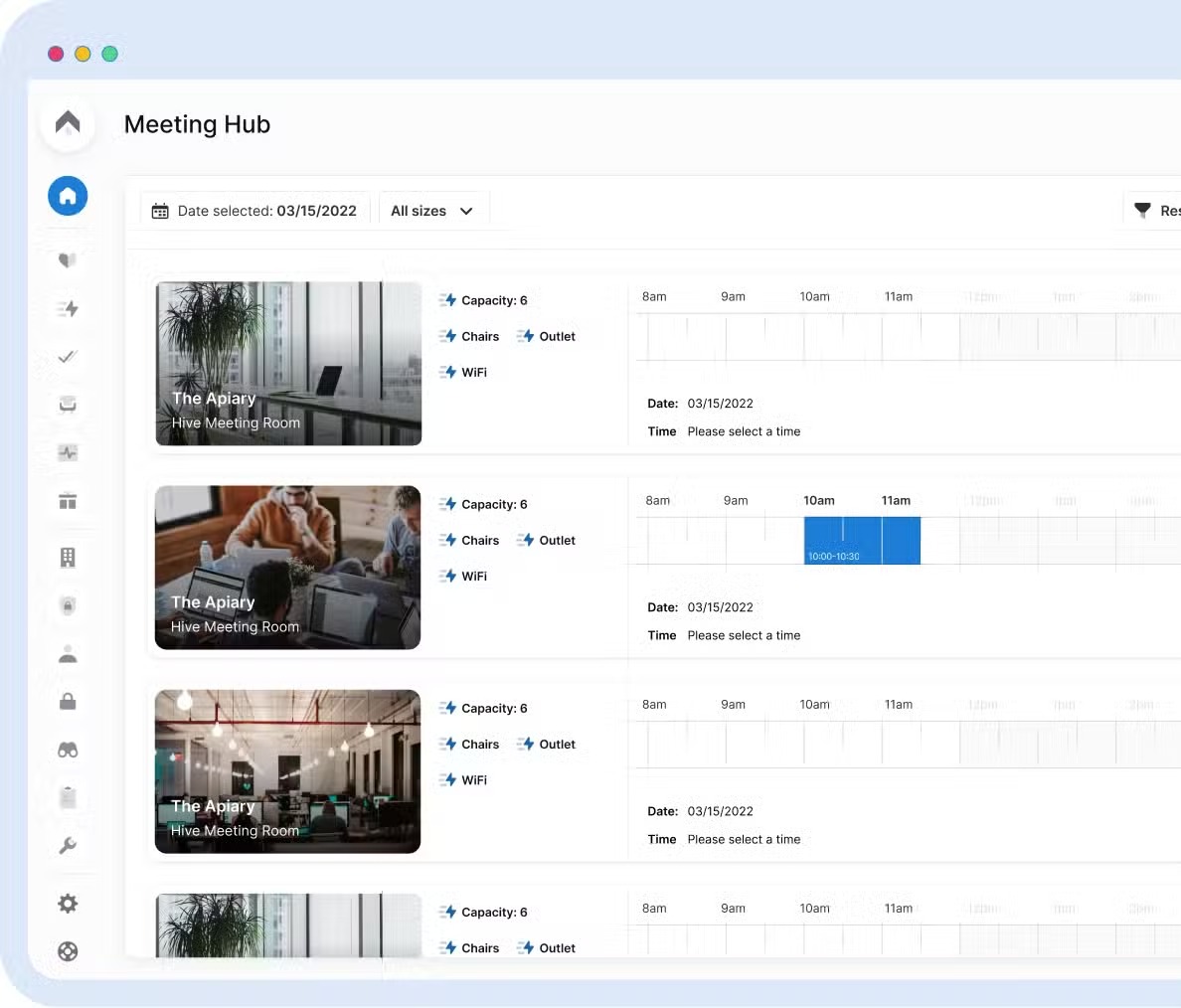1181x1008 pixels.
Task: Open the Date selected 03/15/2022 picker
Action: click(x=254, y=211)
